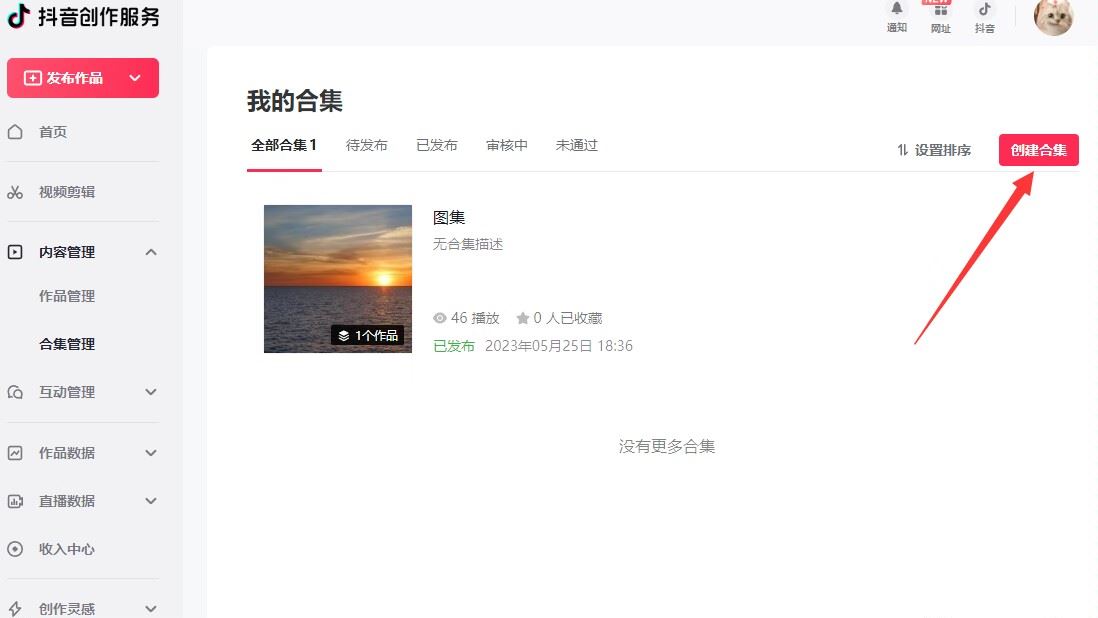
Task: Click the 无合集描述 text
Action: click(x=468, y=244)
